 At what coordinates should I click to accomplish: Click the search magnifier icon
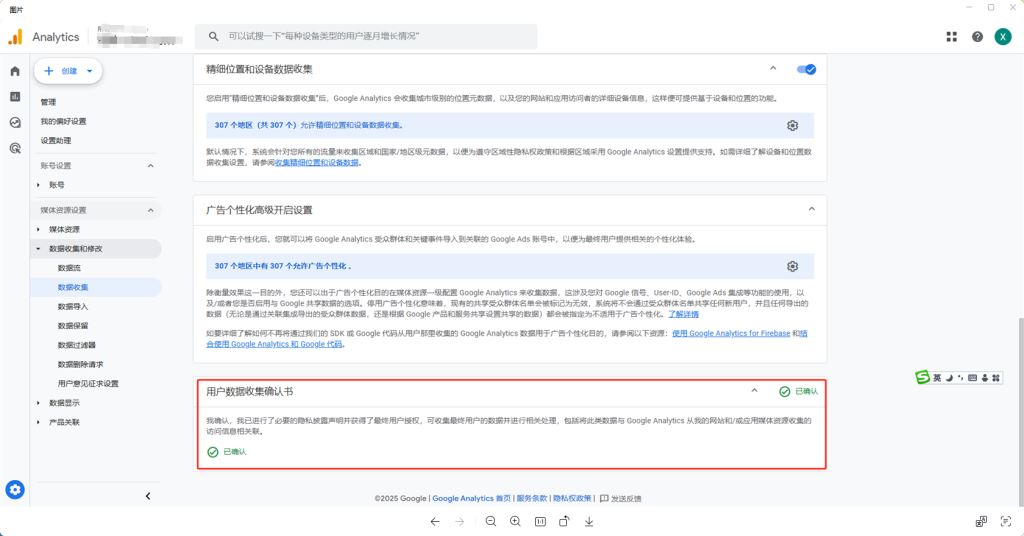click(x=214, y=37)
